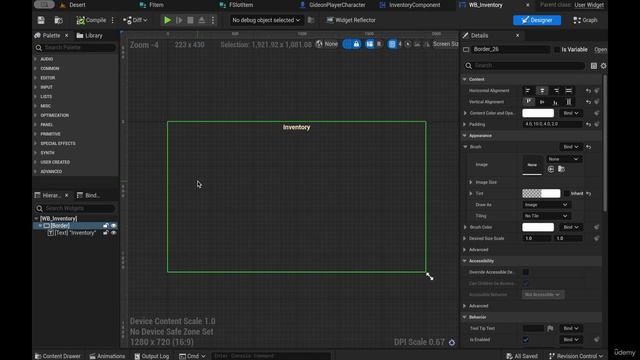Set Horizontal Alignment to left
This screenshot has height=360, width=640.
(x=528, y=91)
